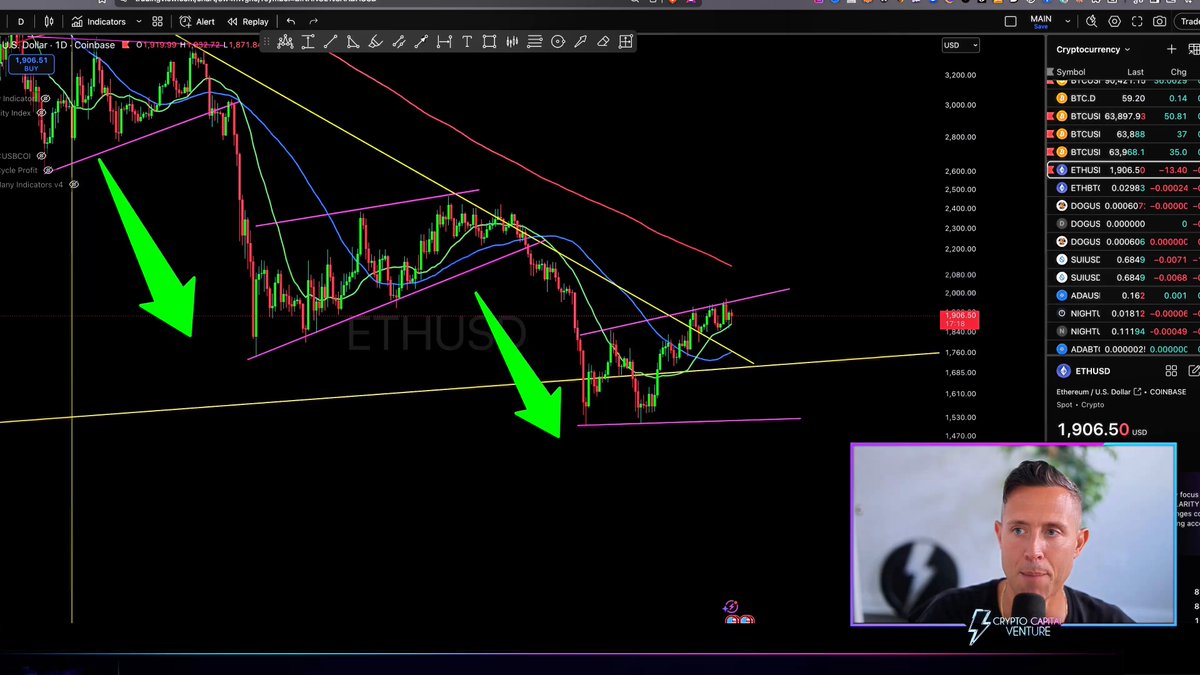
Task: Select the rectangle shape tool
Action: 489,42
